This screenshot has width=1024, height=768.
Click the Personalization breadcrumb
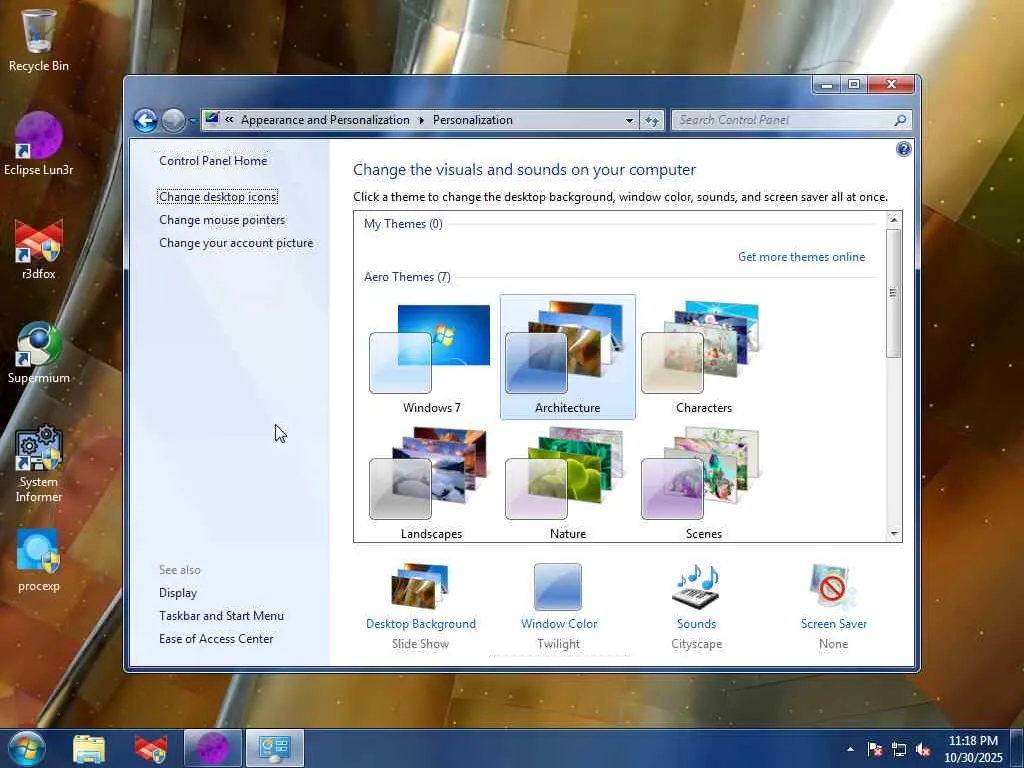point(473,120)
